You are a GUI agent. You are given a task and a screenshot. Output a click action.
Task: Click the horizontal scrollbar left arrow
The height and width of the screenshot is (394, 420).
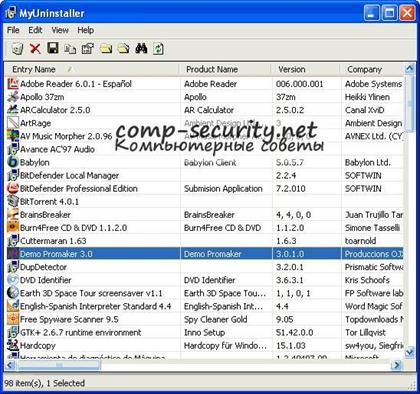click(x=10, y=365)
